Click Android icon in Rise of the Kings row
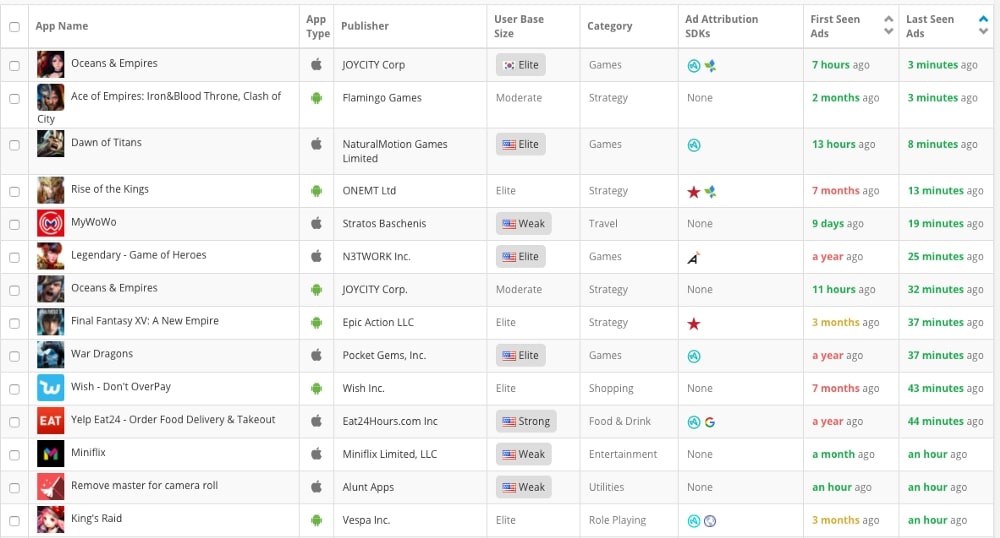 [x=316, y=191]
